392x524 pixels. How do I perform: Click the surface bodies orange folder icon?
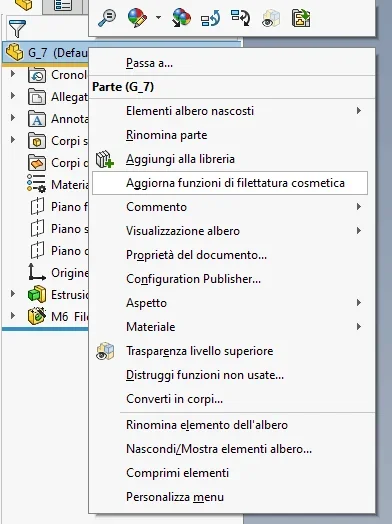tap(37, 163)
